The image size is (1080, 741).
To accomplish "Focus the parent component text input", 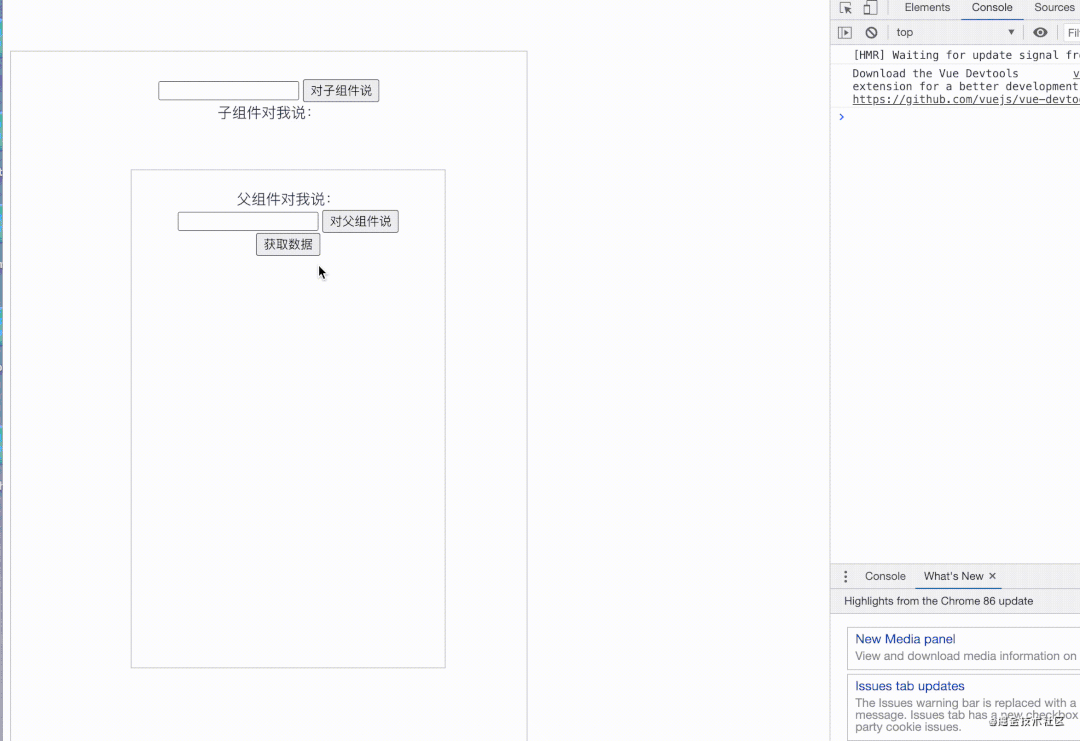I will click(228, 91).
